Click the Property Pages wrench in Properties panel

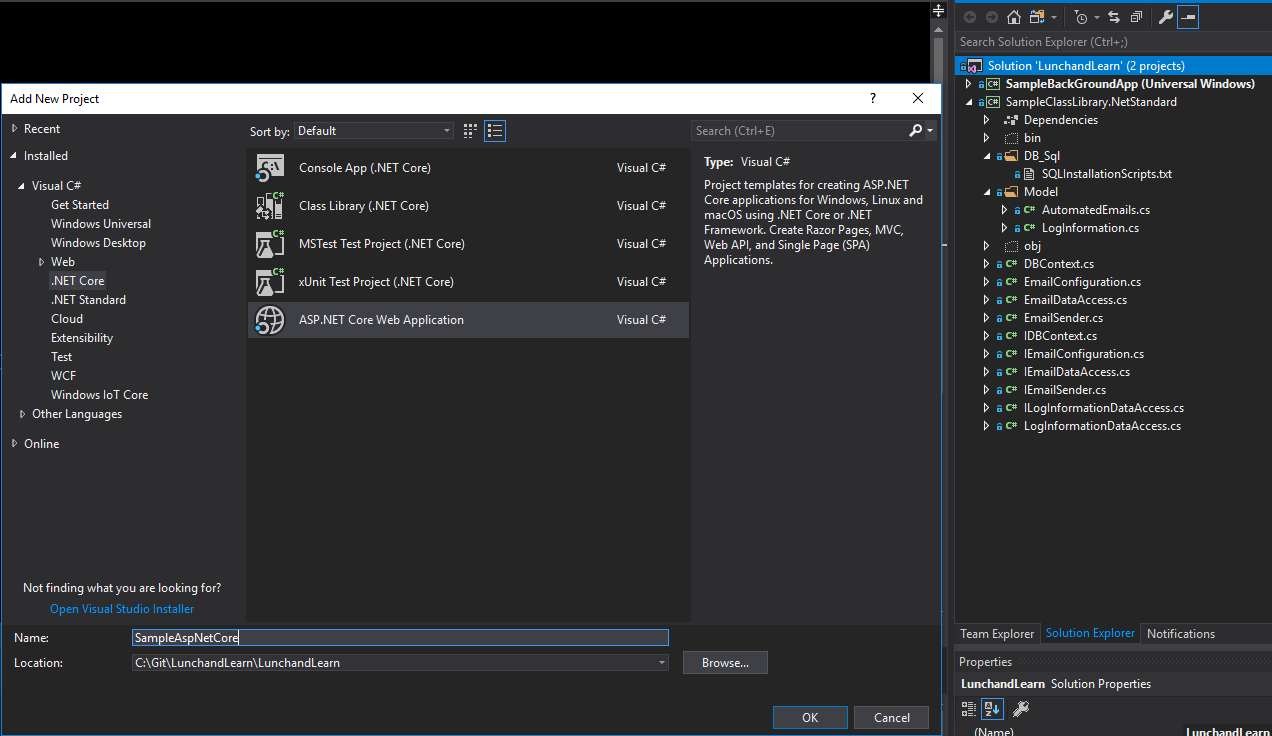1020,709
